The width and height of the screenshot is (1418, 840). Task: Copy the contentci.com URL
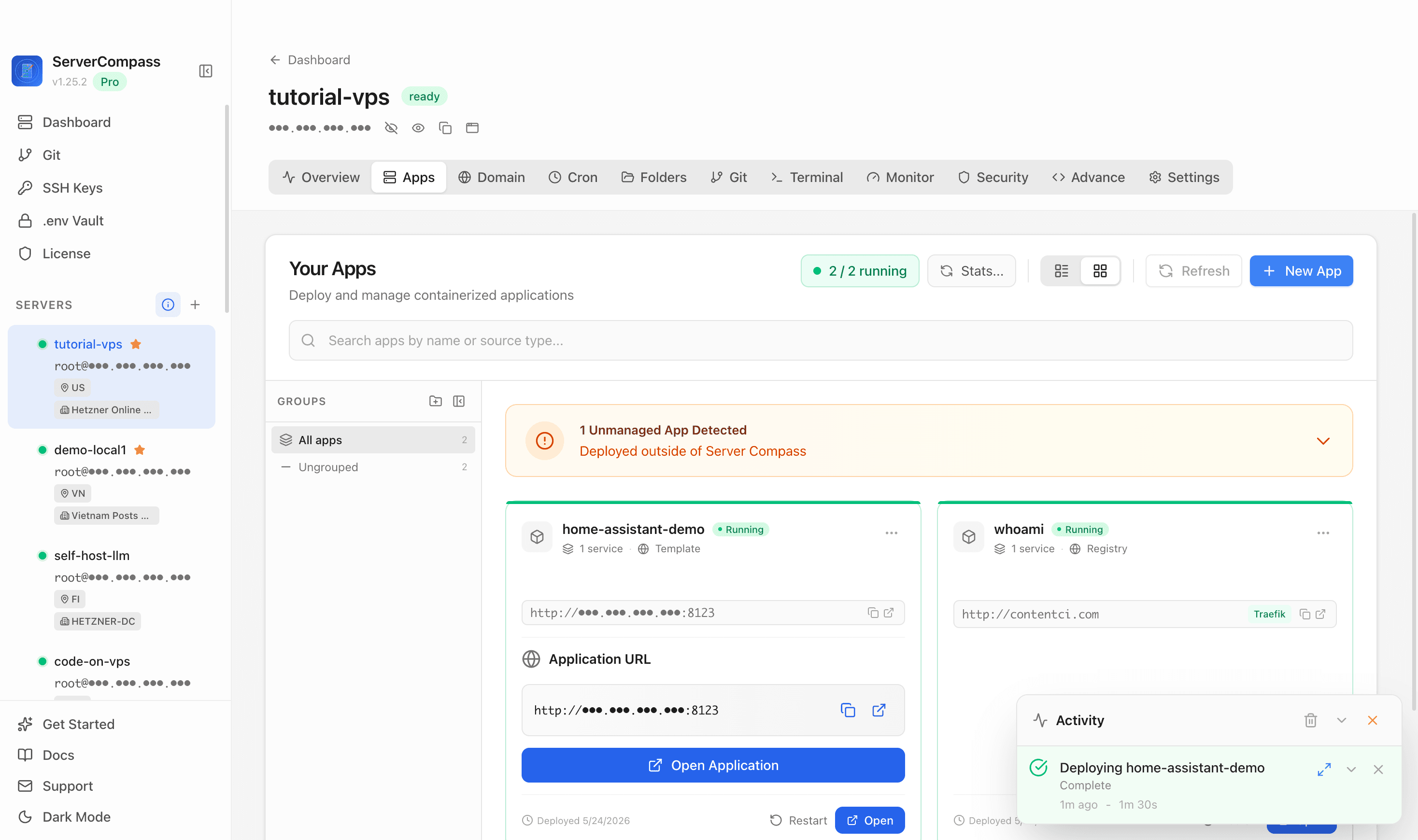coord(1305,614)
